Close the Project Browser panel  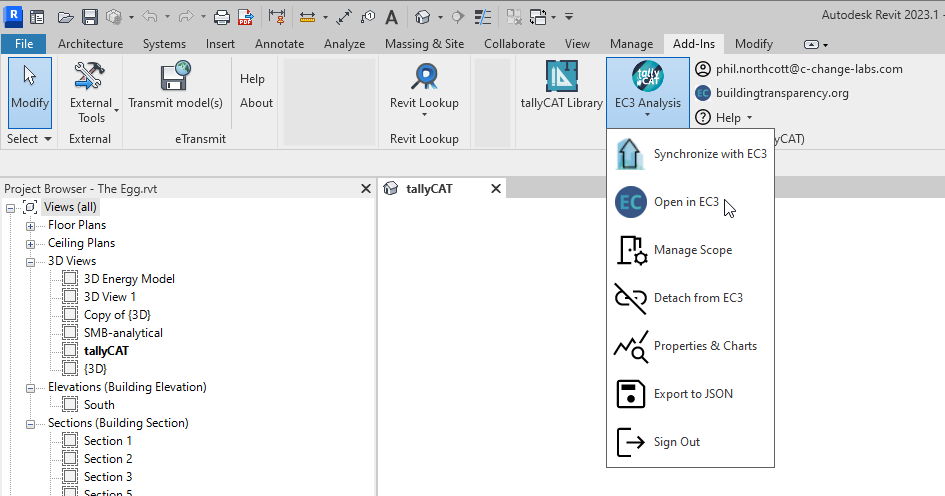coord(366,188)
